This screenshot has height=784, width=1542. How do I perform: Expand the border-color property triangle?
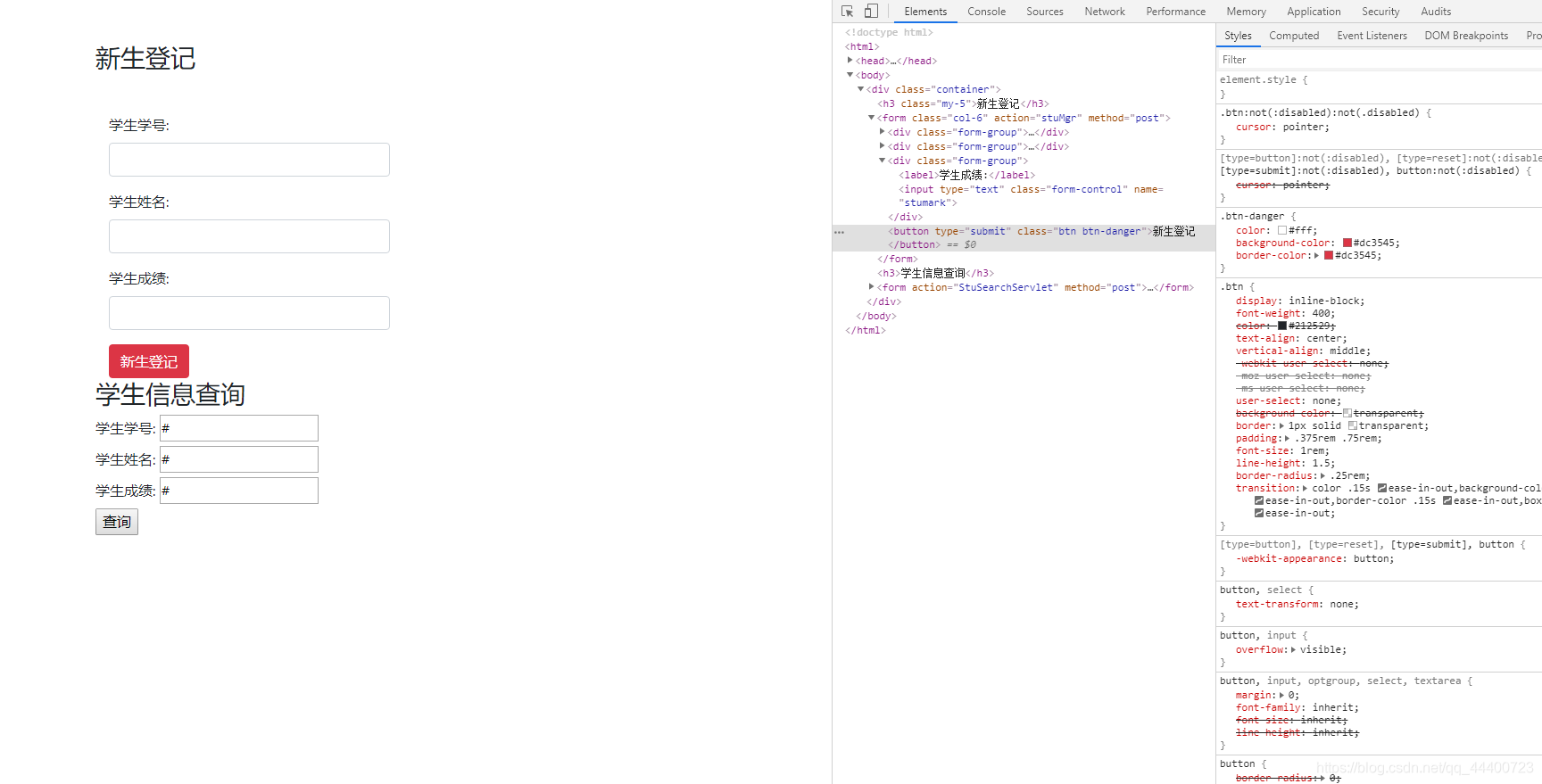pyautogui.click(x=1316, y=256)
